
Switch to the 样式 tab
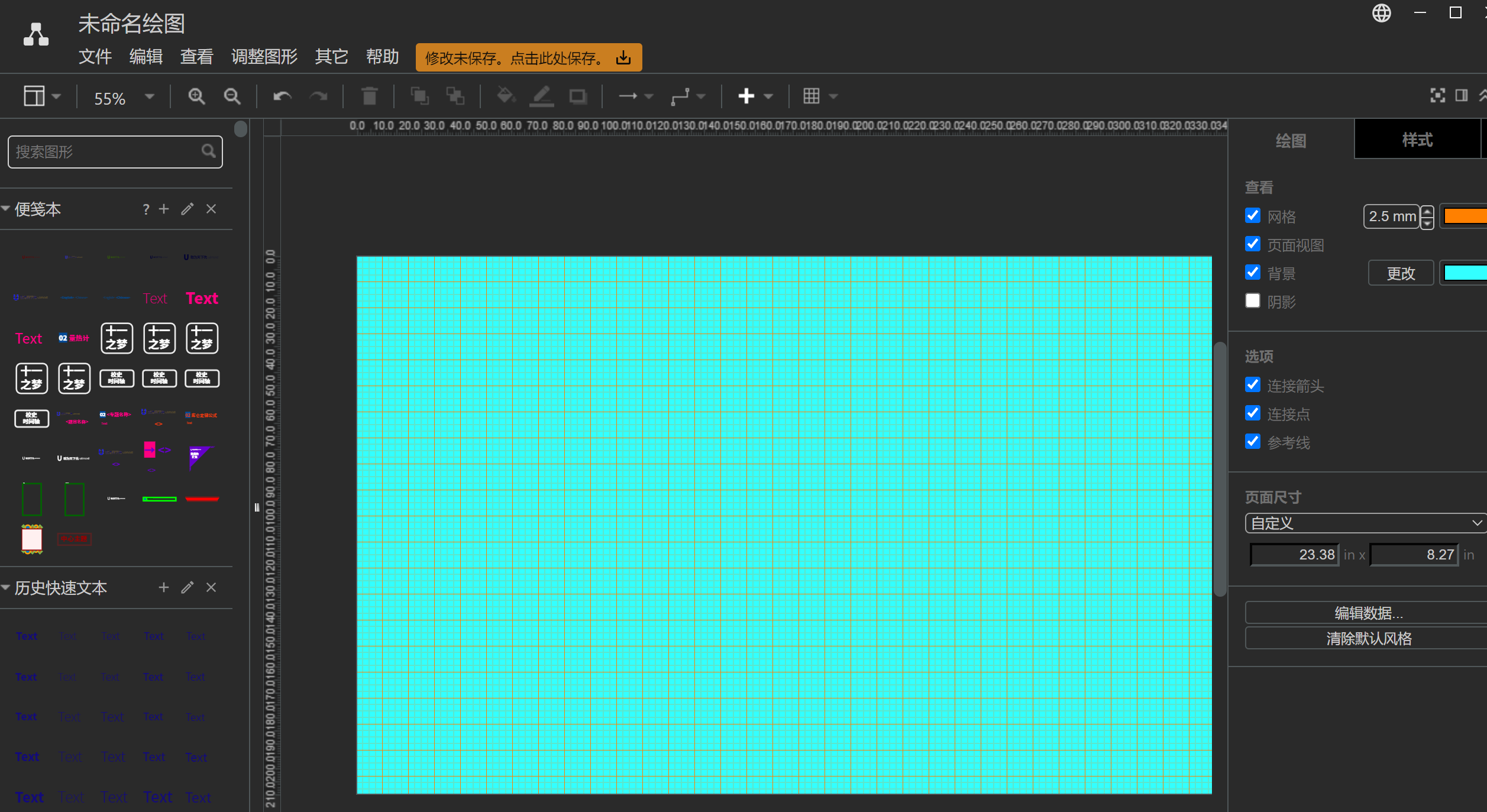point(1418,140)
